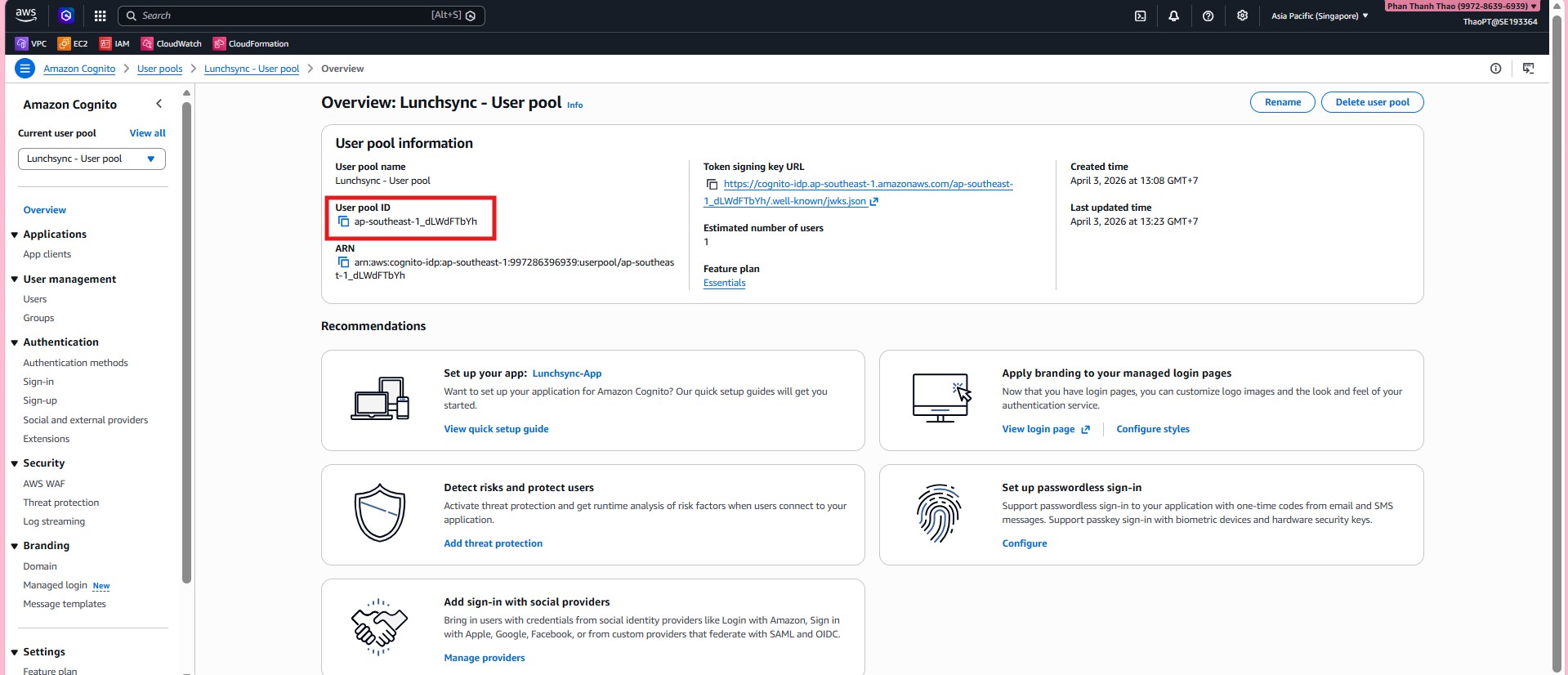Open Threat protection in sidebar
The width and height of the screenshot is (1568, 675).
tap(60, 503)
